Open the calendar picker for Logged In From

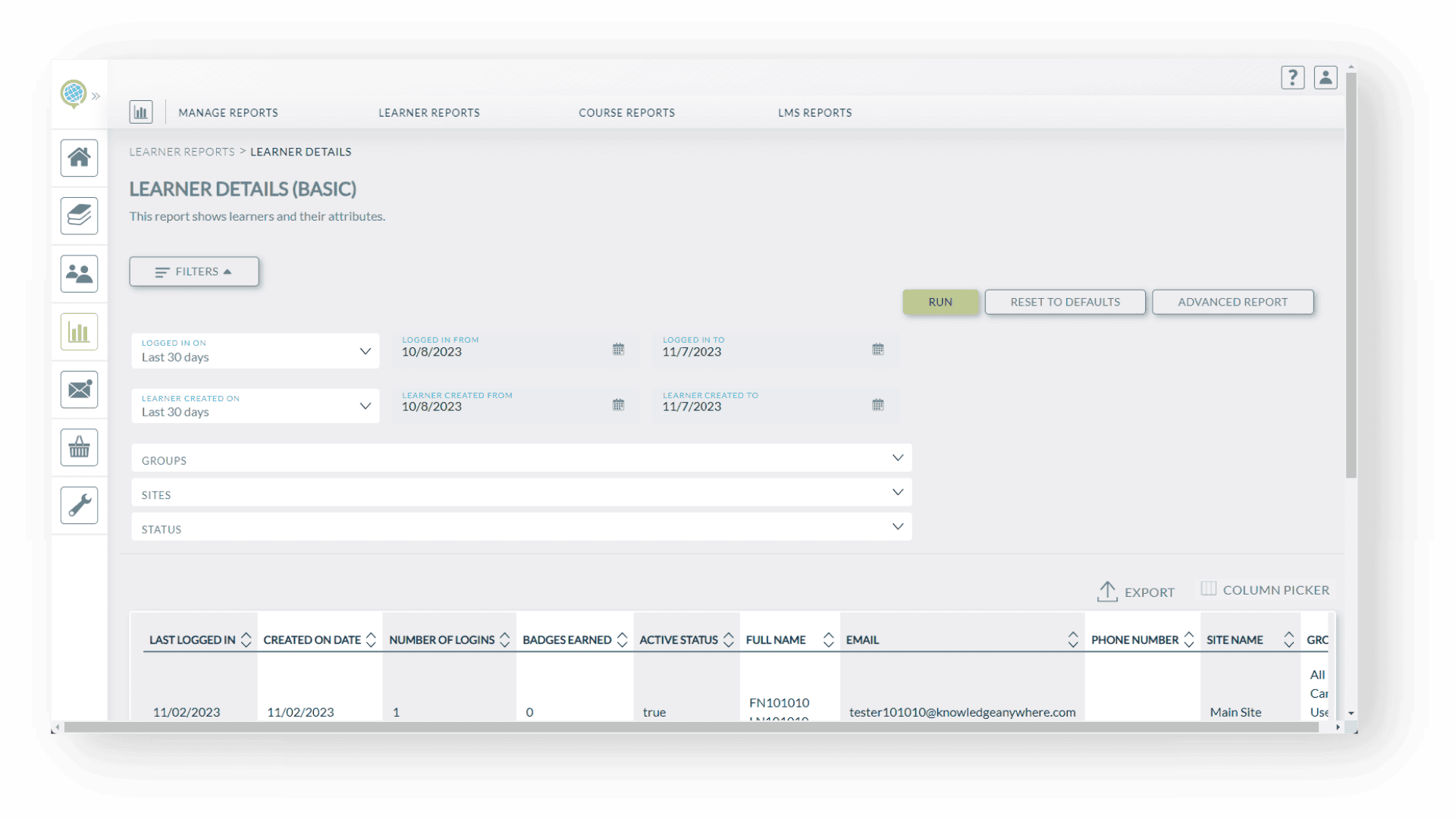618,350
